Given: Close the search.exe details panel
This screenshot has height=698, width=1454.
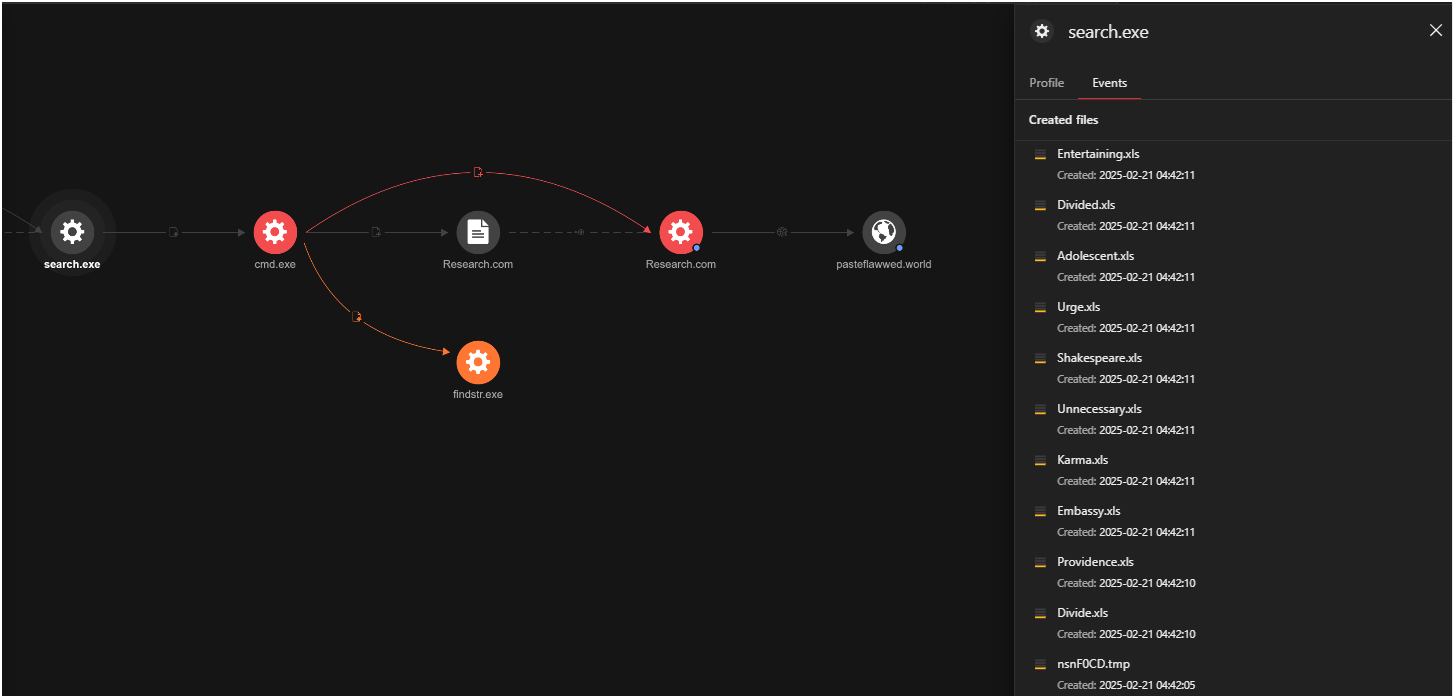Looking at the screenshot, I should [1436, 31].
